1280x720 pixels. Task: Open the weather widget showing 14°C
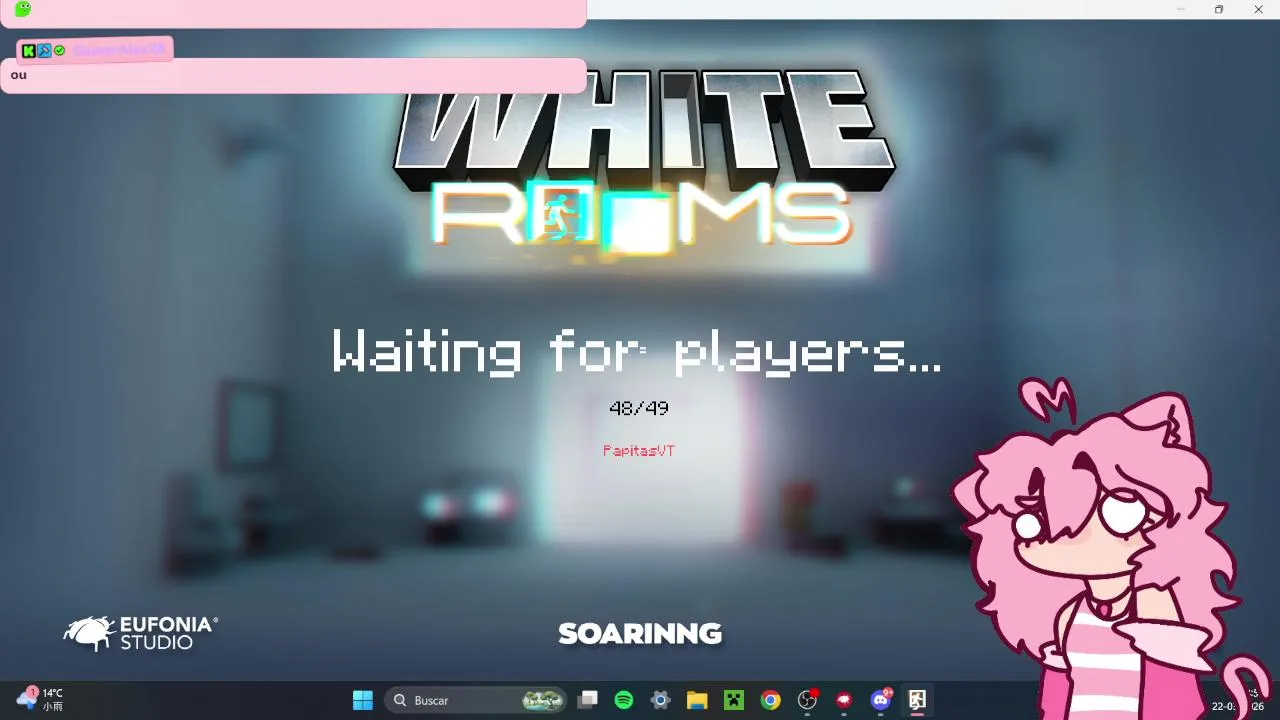[41, 699]
